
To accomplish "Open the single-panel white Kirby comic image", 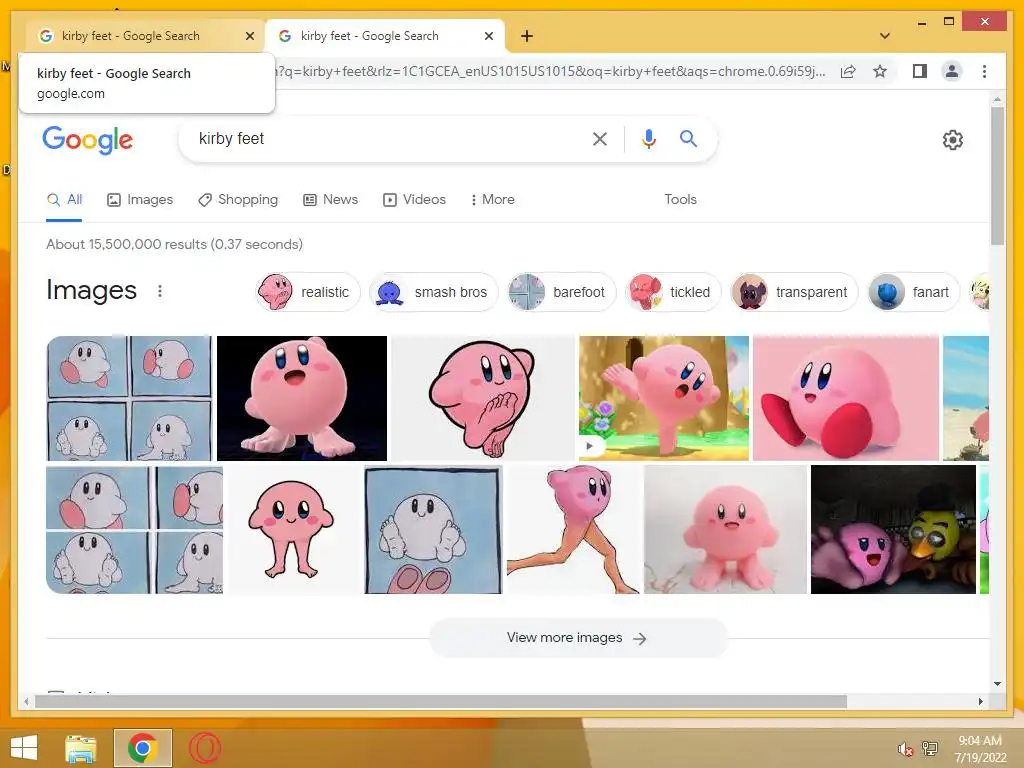I will [434, 530].
